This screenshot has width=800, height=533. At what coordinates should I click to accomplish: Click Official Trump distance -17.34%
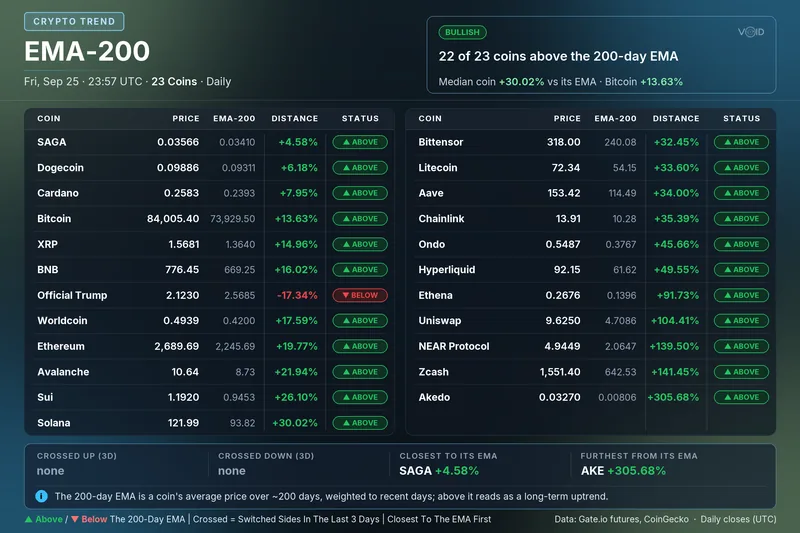[297, 295]
